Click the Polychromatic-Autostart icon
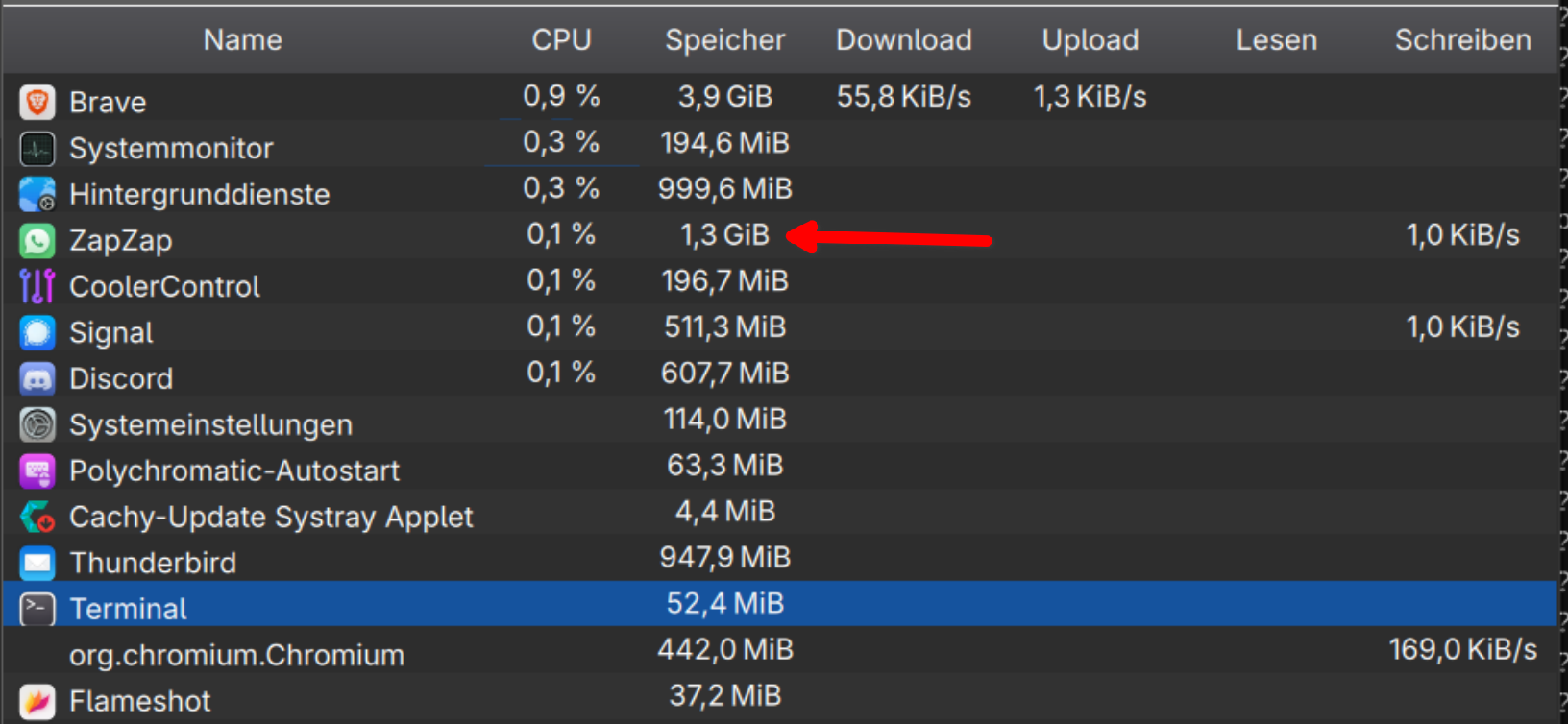The height and width of the screenshot is (724, 1568). 37,471
